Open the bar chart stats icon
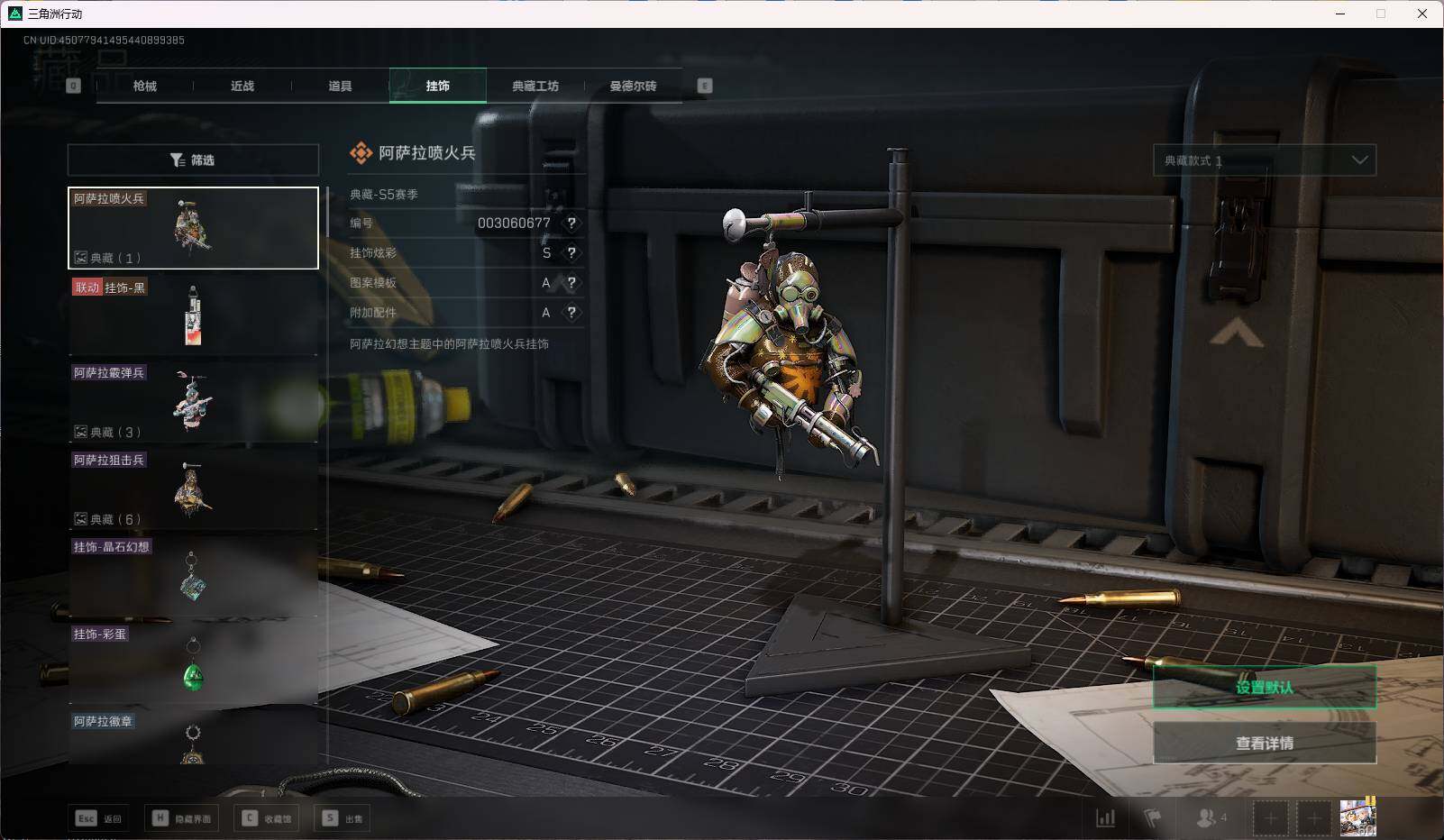This screenshot has width=1444, height=840. pos(1105,818)
